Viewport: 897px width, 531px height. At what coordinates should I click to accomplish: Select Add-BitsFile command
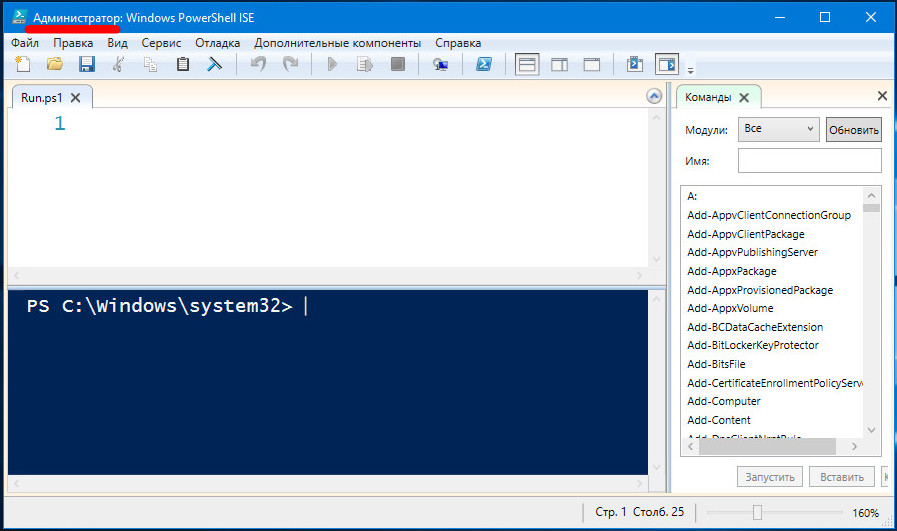coord(716,364)
